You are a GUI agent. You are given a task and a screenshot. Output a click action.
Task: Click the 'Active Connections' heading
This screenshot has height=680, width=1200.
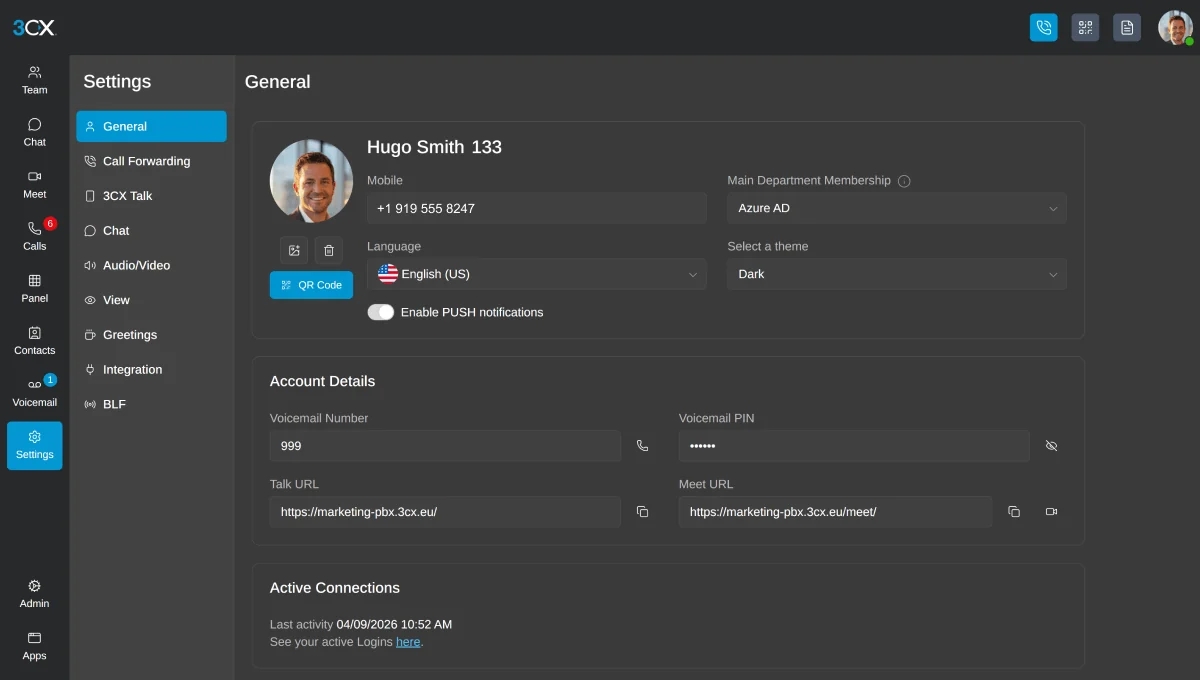335,588
